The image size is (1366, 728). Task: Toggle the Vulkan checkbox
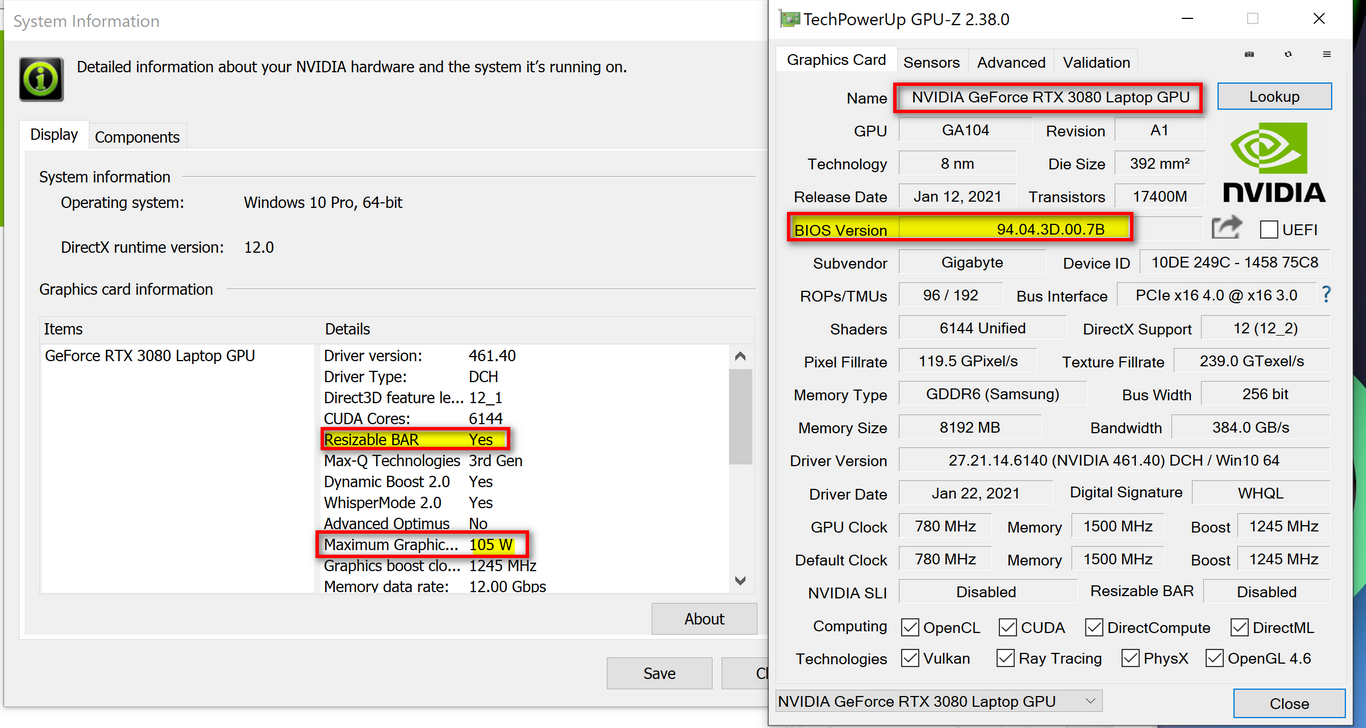pyautogui.click(x=910, y=658)
